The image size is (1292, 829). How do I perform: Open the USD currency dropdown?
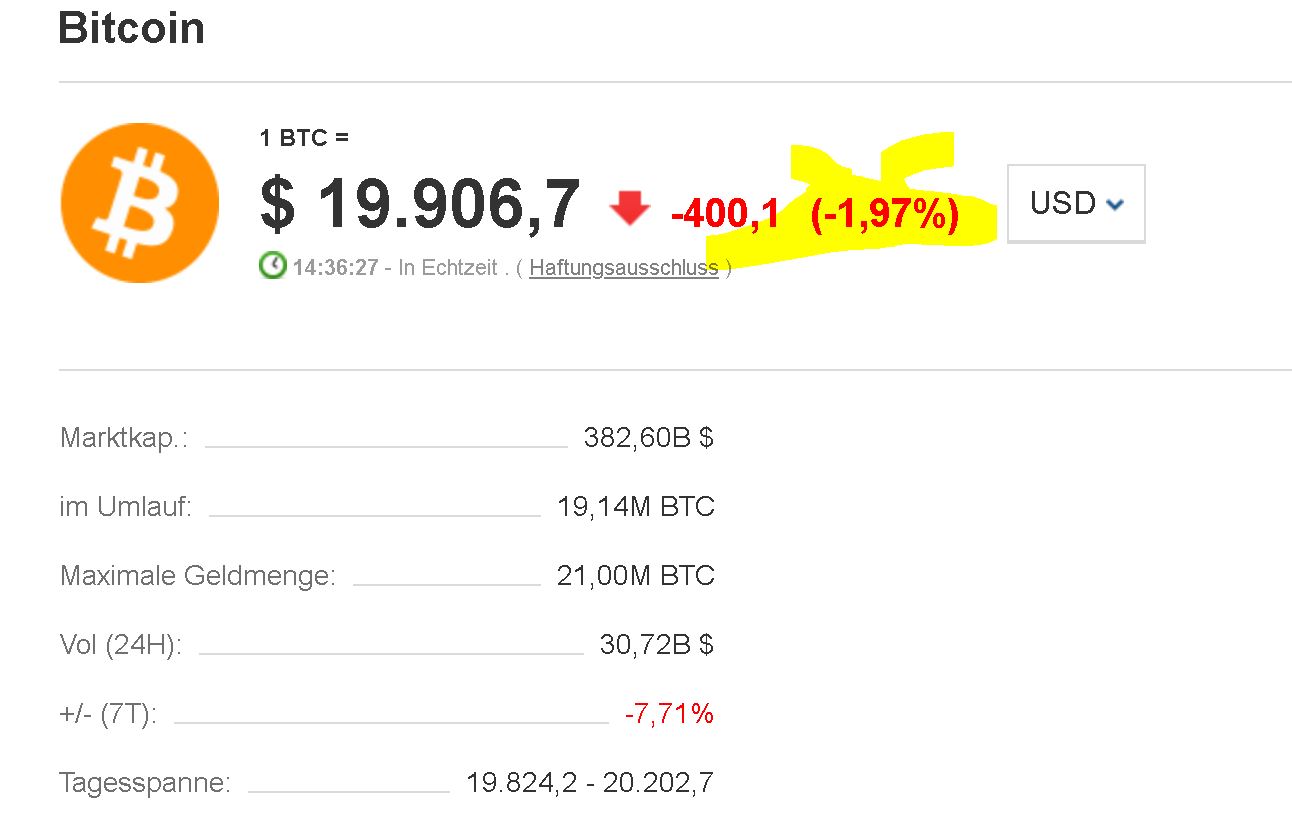coord(1075,203)
